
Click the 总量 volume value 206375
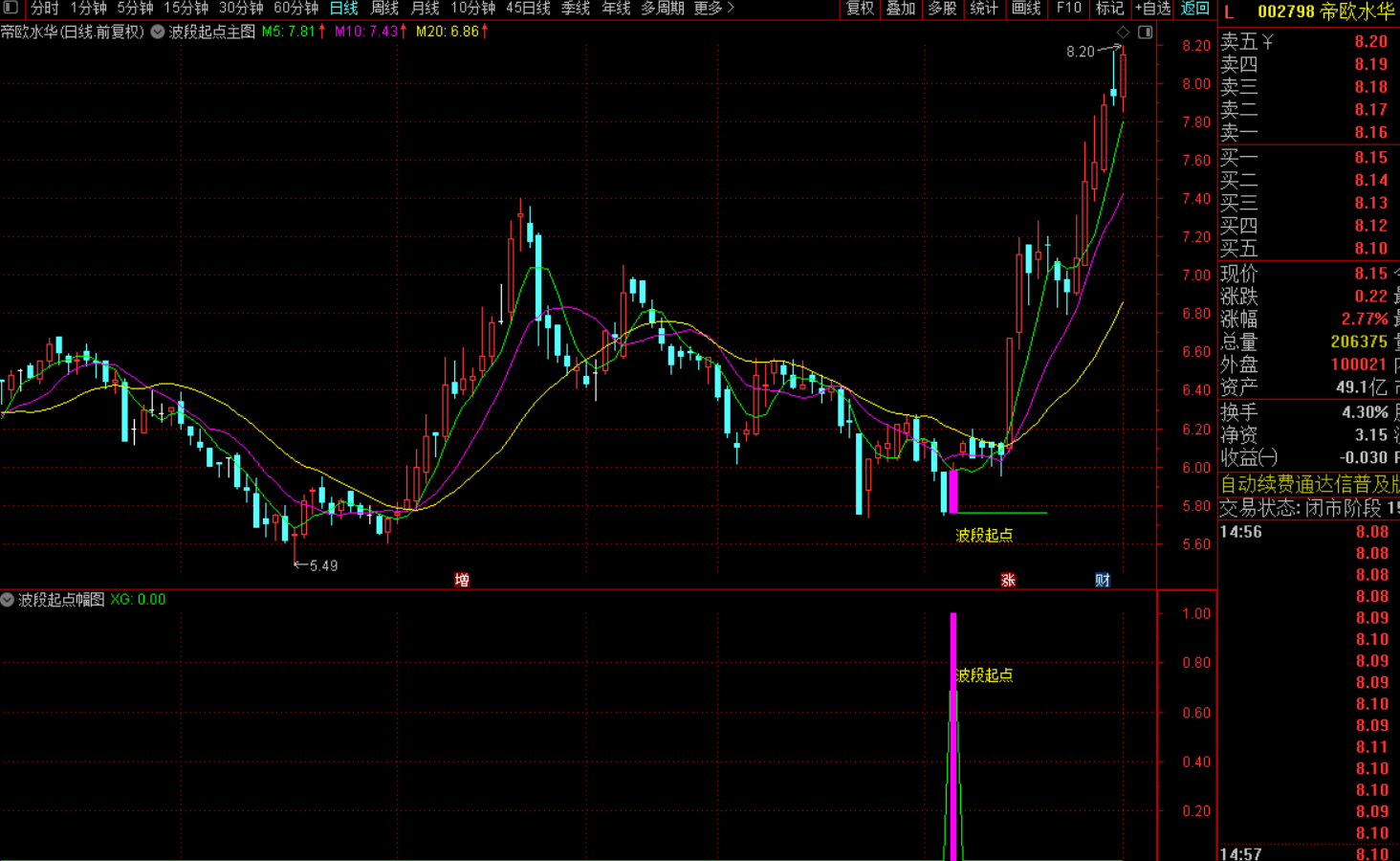tap(1359, 342)
